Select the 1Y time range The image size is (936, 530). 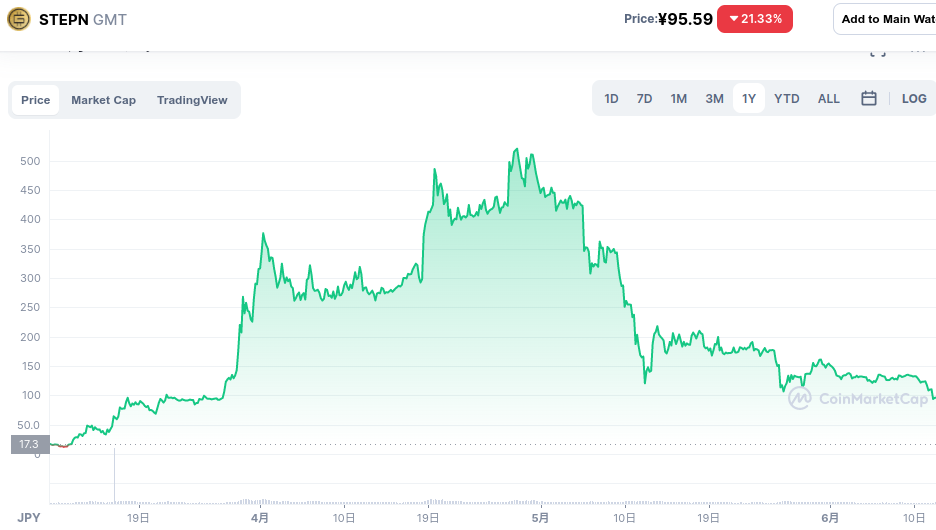tap(748, 99)
